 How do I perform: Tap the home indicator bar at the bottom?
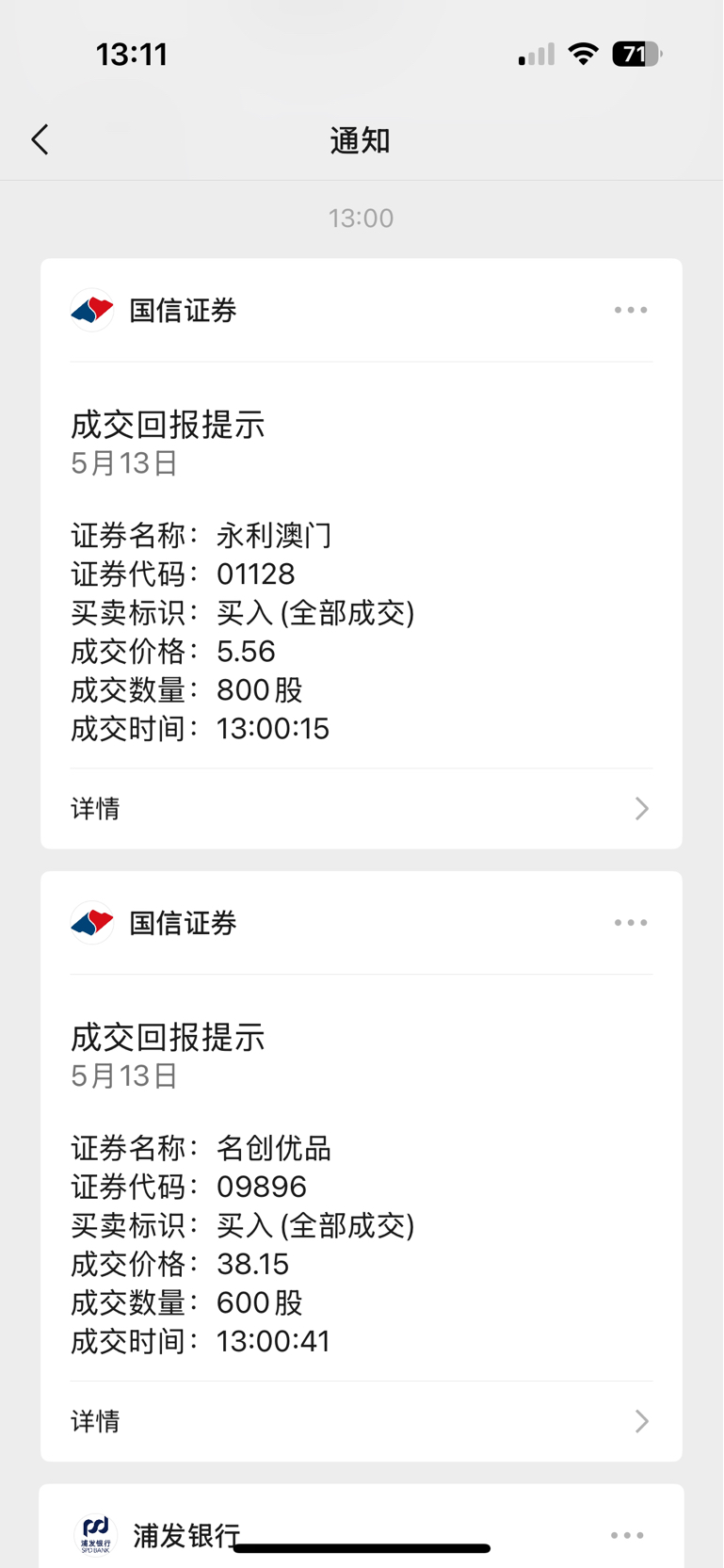pos(362,1548)
